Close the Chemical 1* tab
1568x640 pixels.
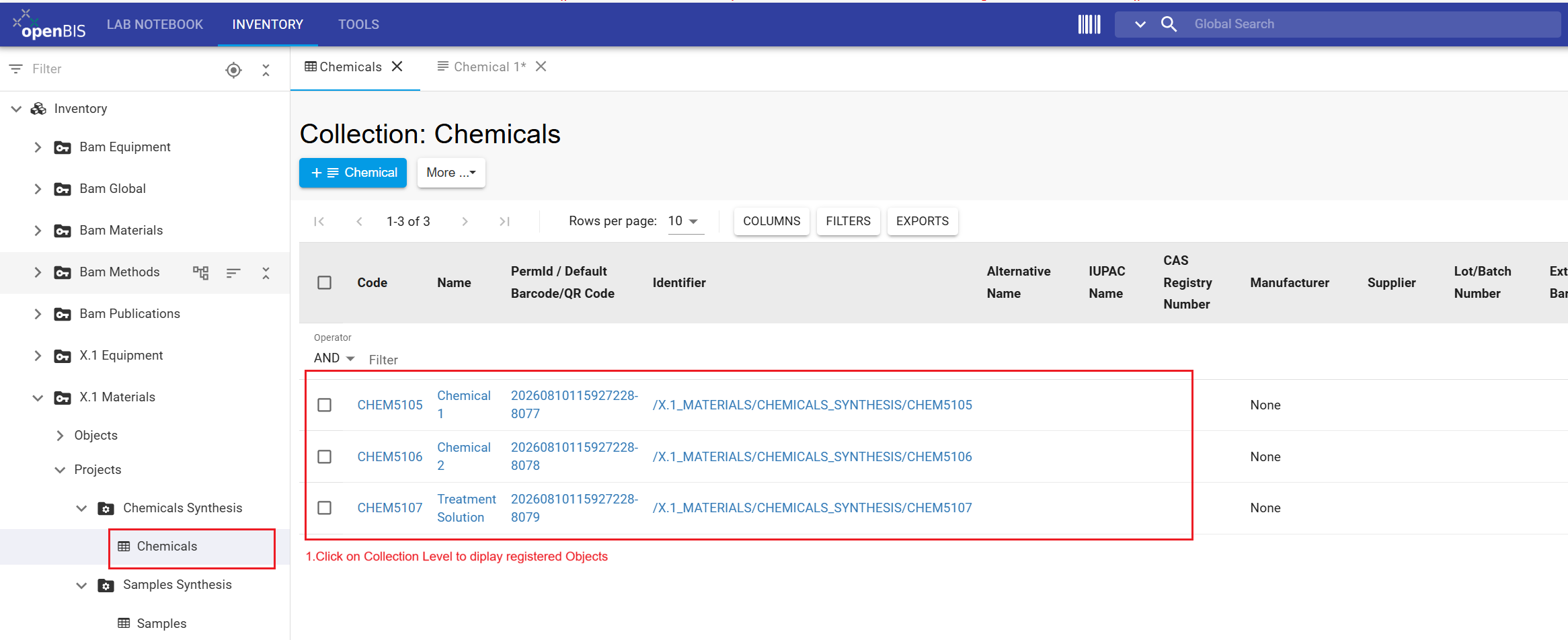[x=541, y=67]
